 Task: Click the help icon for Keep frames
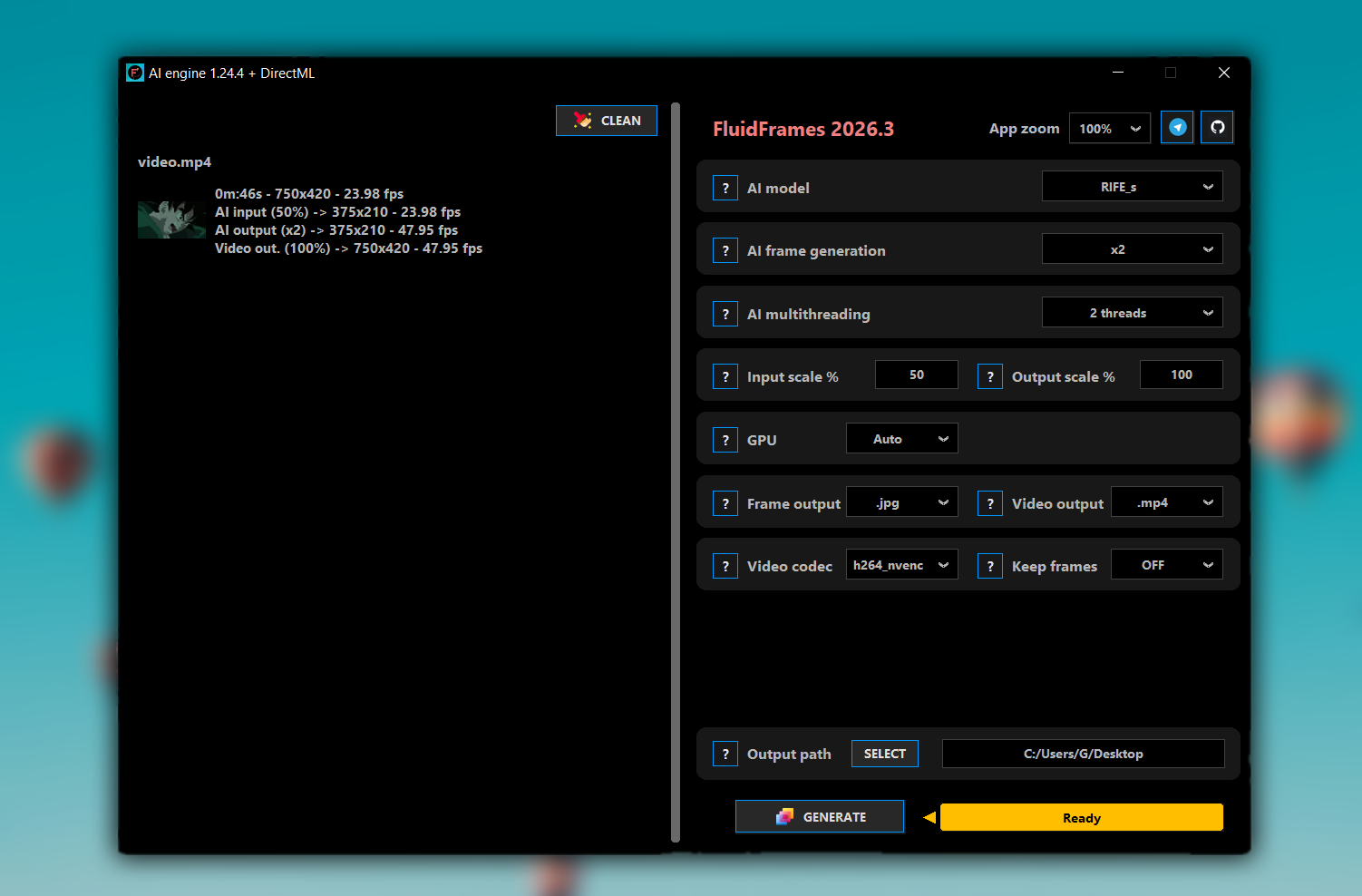click(990, 566)
